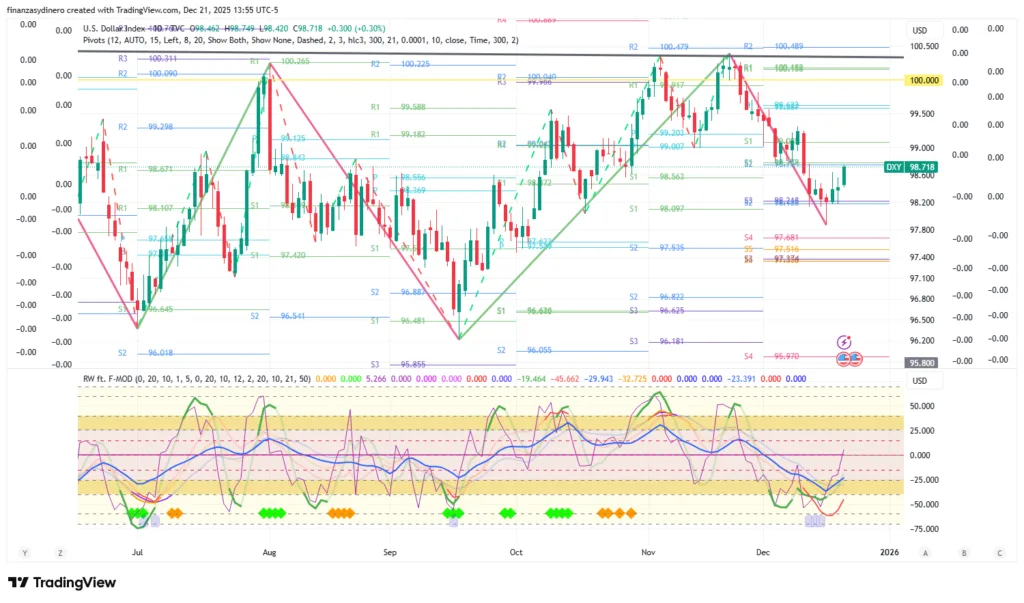Click green diamond signal cluster below August

[x=271, y=513]
